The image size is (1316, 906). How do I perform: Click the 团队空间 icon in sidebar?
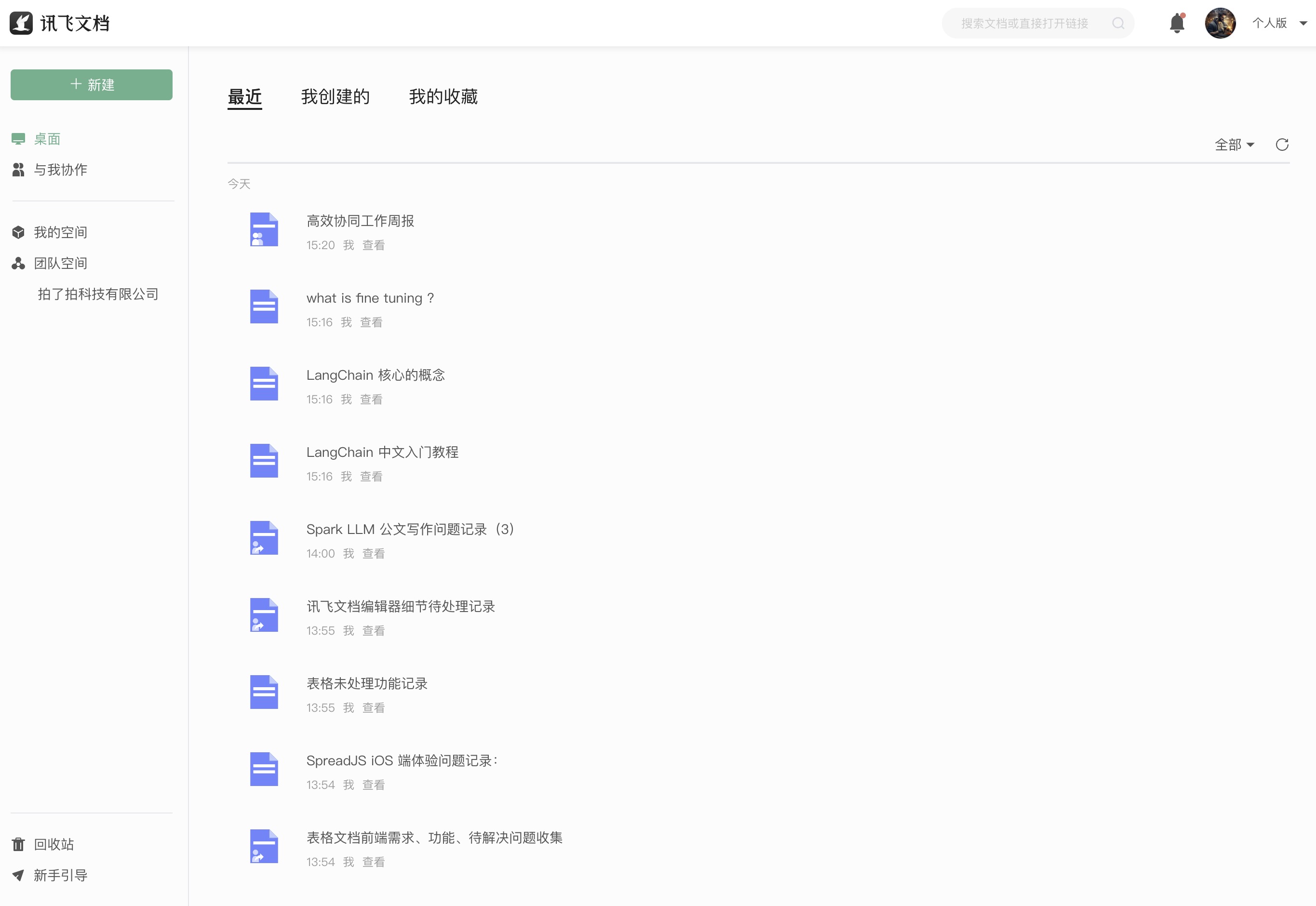tap(18, 264)
